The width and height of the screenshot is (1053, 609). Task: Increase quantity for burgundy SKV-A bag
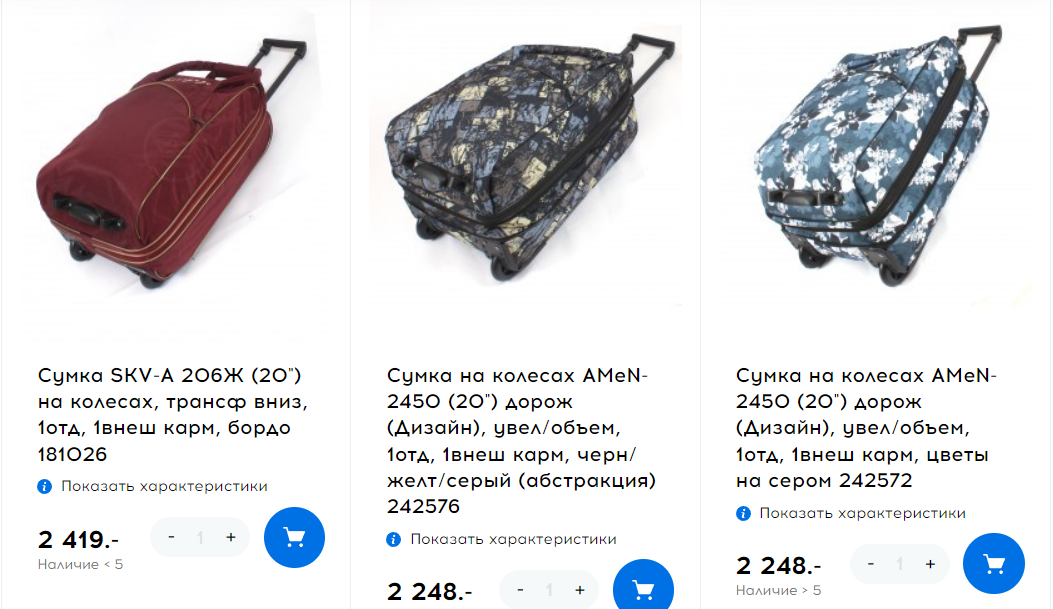pyautogui.click(x=230, y=537)
